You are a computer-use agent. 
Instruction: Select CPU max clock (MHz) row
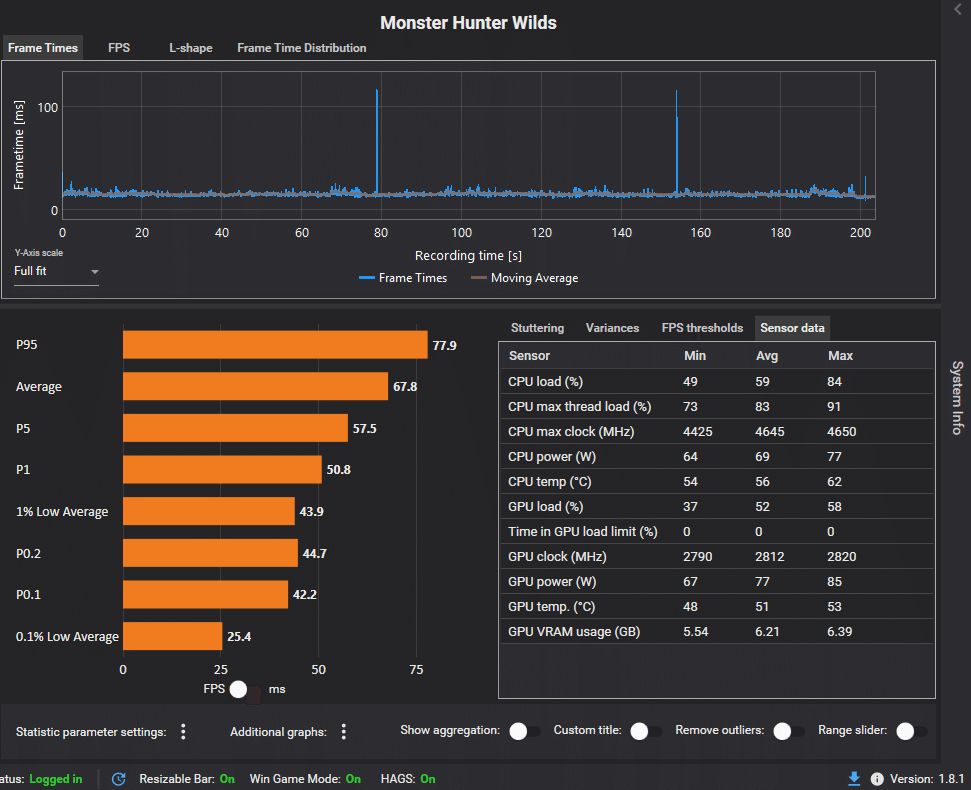716,432
